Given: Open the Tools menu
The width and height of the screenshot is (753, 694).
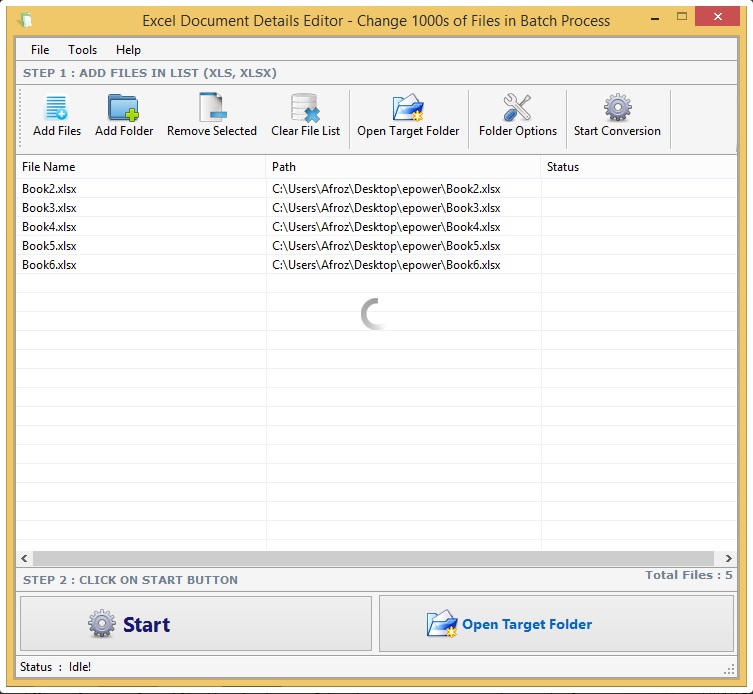Looking at the screenshot, I should point(83,50).
